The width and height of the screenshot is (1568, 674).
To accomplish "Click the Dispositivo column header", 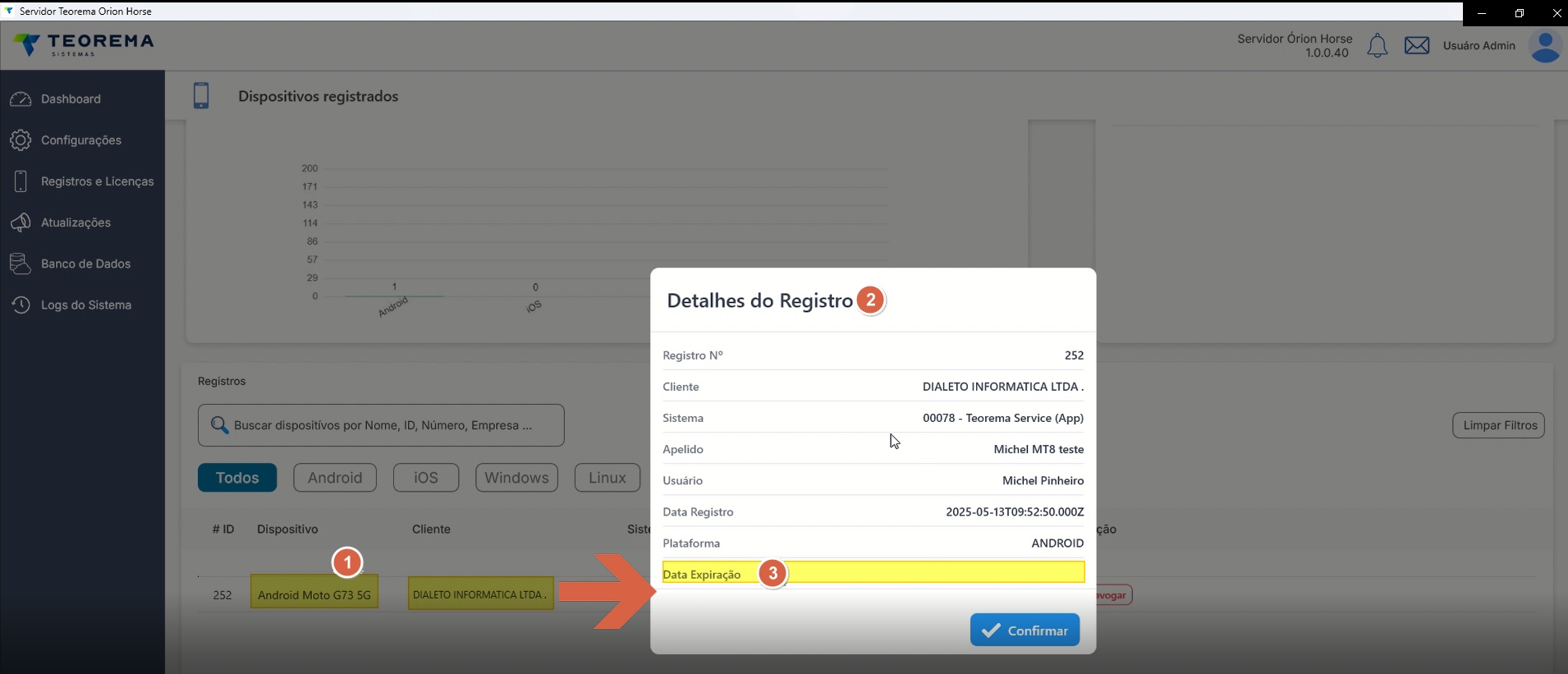I will click(287, 530).
